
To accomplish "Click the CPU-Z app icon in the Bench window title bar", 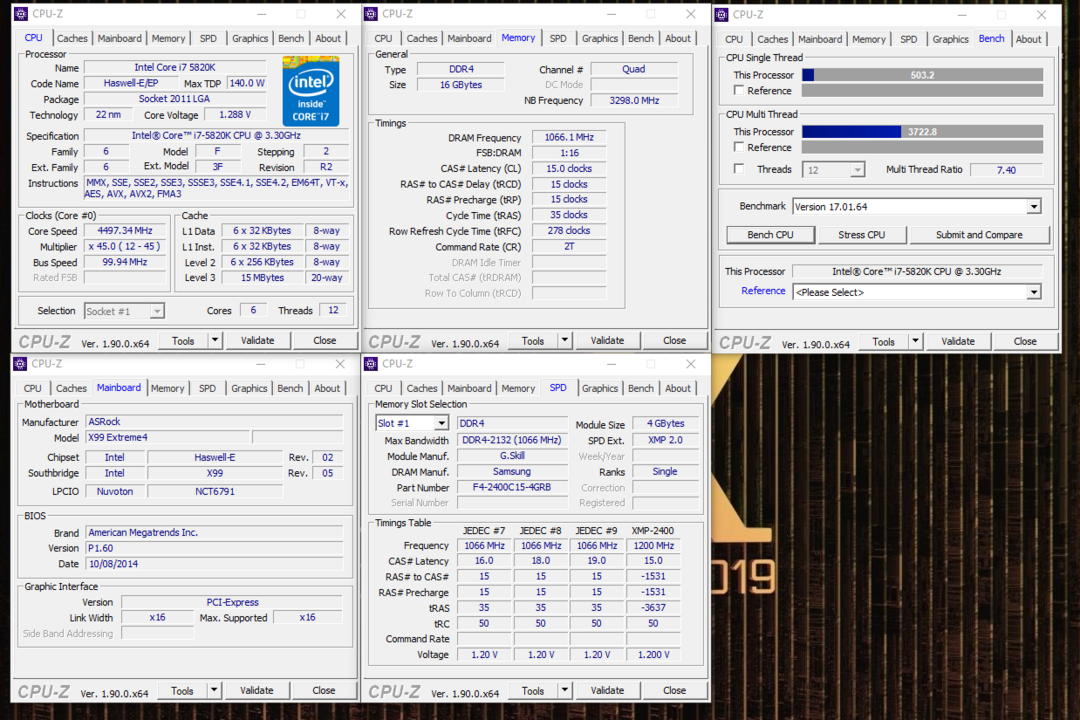I will click(722, 14).
